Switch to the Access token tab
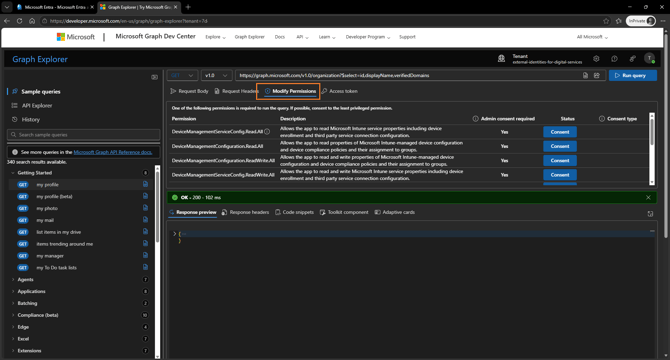 coord(340,91)
